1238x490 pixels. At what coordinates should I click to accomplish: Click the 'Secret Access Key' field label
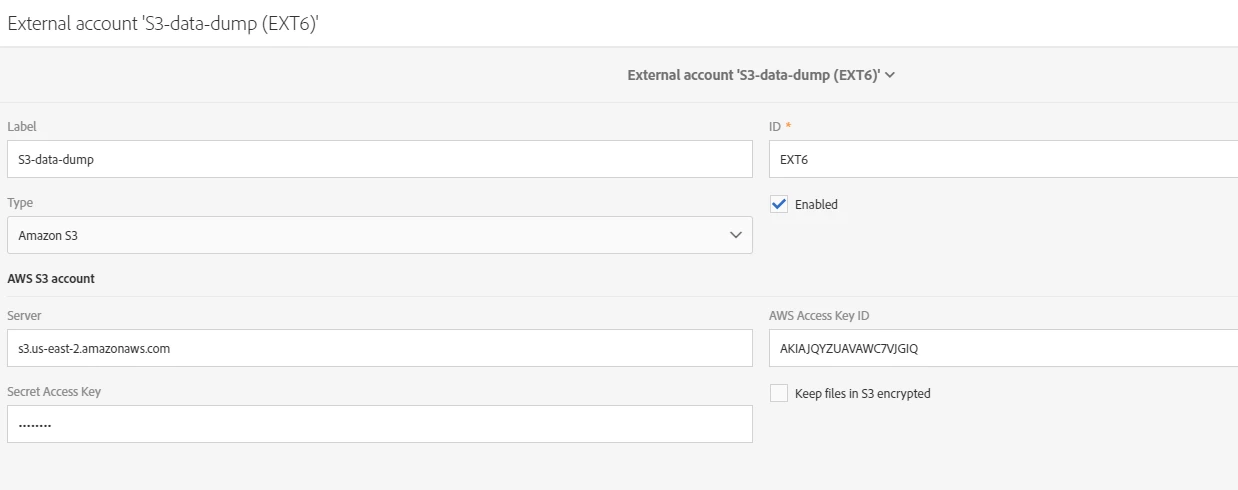[x=54, y=392]
